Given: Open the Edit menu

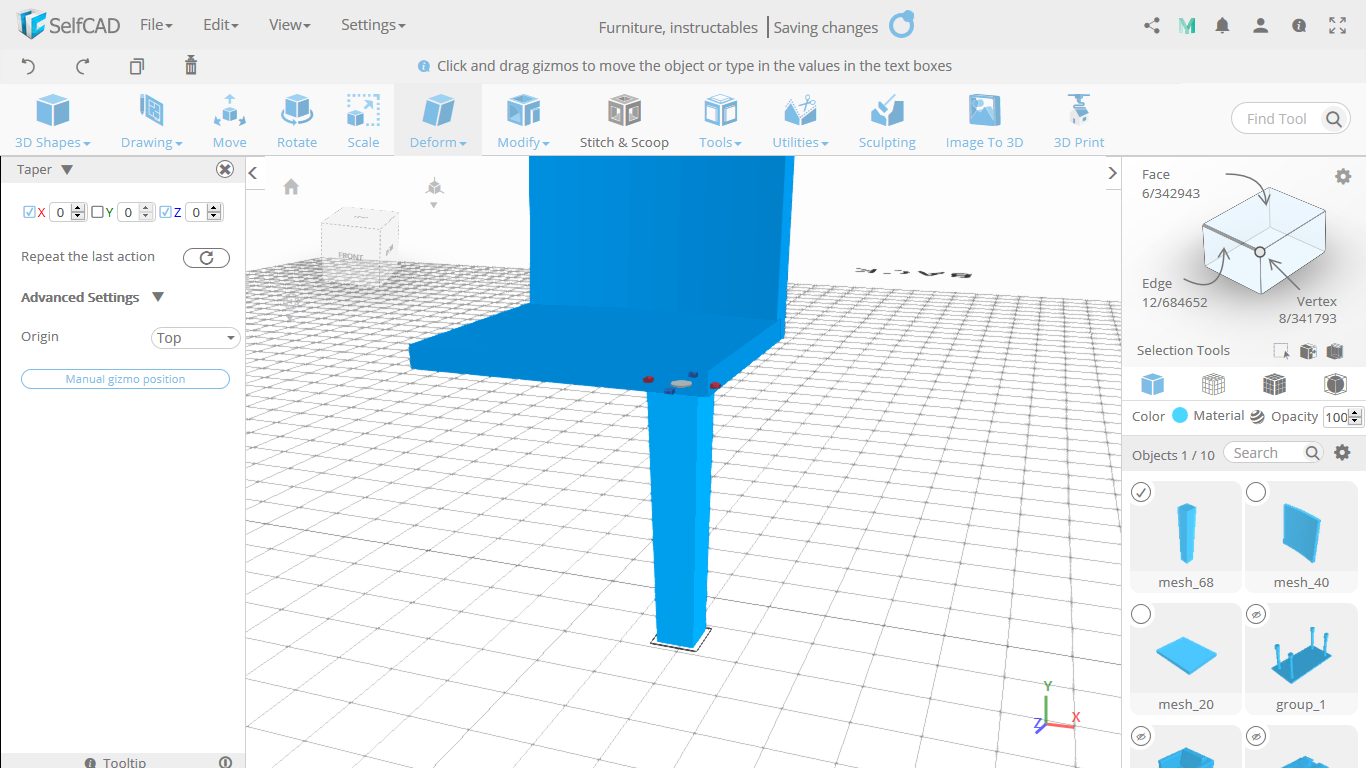Looking at the screenshot, I should click(220, 25).
